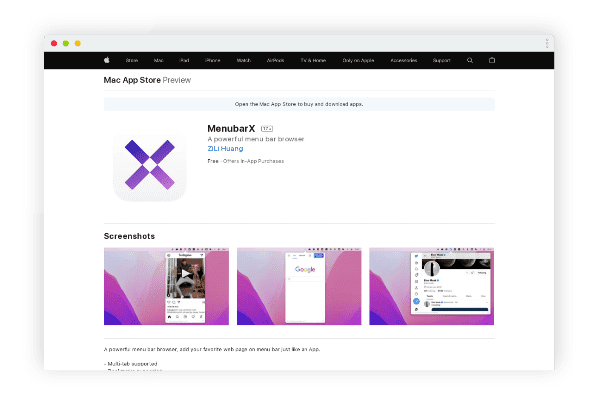The image size is (600, 400).
Task: Open the iPhone menu item
Action: click(x=212, y=60)
